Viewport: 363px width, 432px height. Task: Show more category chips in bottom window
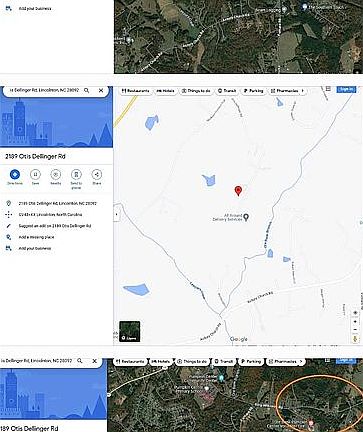pyautogui.click(x=301, y=361)
